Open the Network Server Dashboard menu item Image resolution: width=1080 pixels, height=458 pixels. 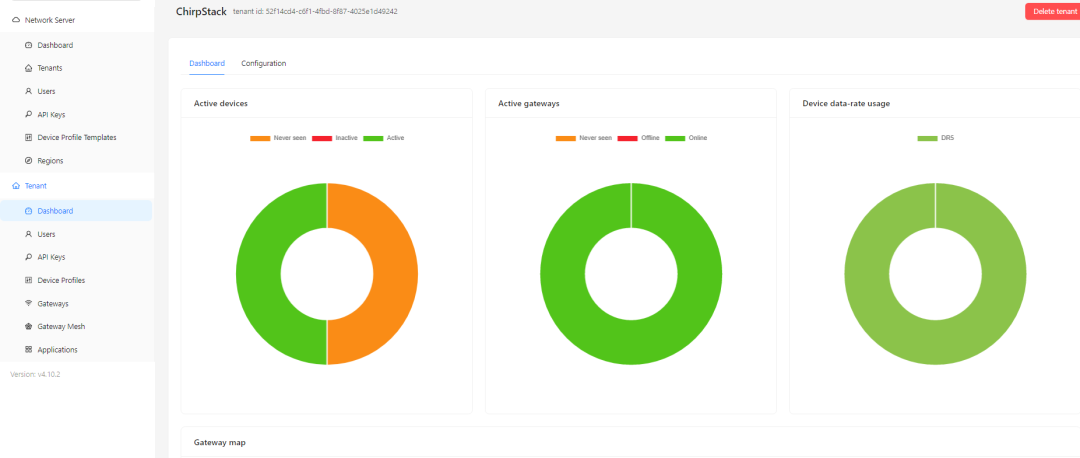(76, 45)
